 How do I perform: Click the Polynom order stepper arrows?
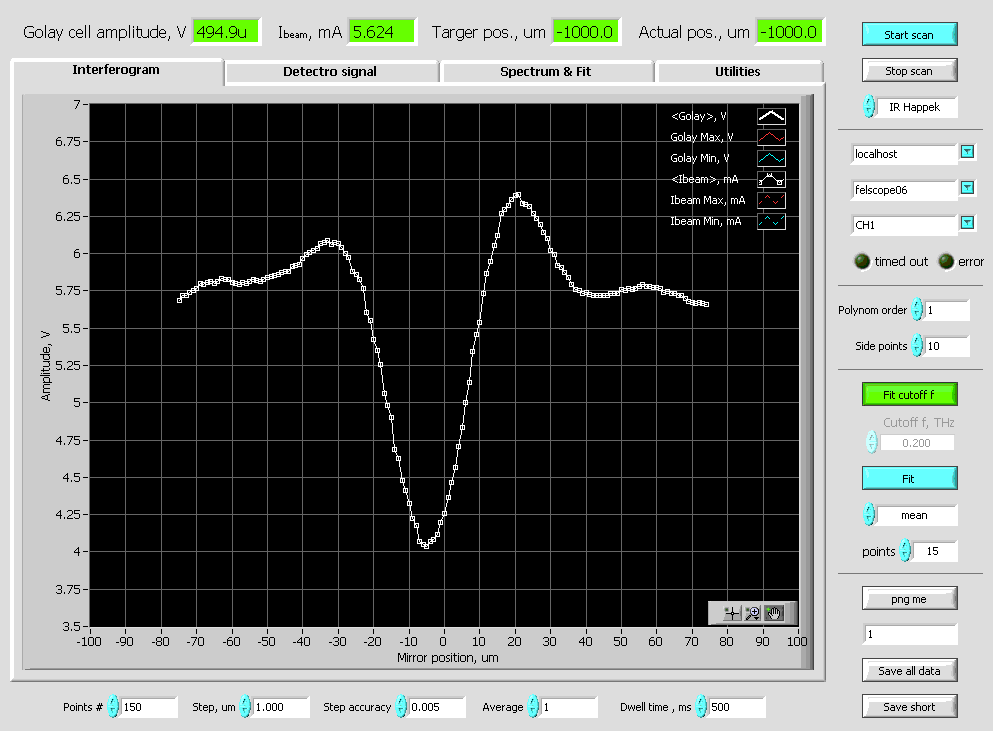[x=917, y=310]
